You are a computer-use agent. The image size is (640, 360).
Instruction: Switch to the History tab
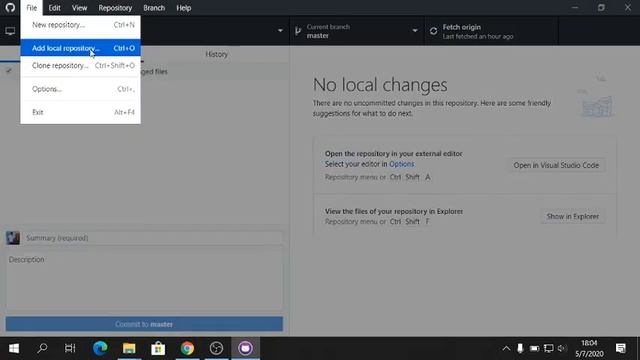[x=216, y=54]
